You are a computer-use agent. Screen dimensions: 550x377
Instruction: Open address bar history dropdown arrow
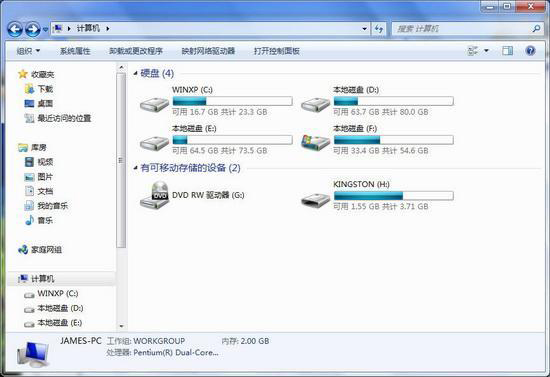[x=364, y=29]
